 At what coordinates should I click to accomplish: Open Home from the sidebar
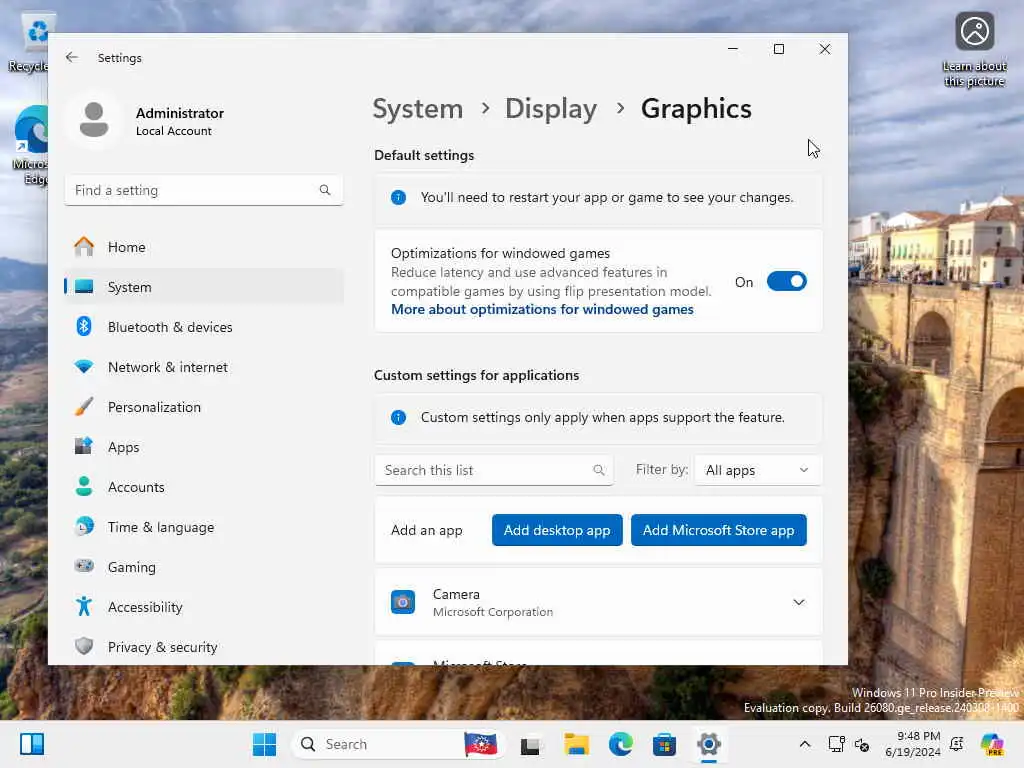point(204,247)
